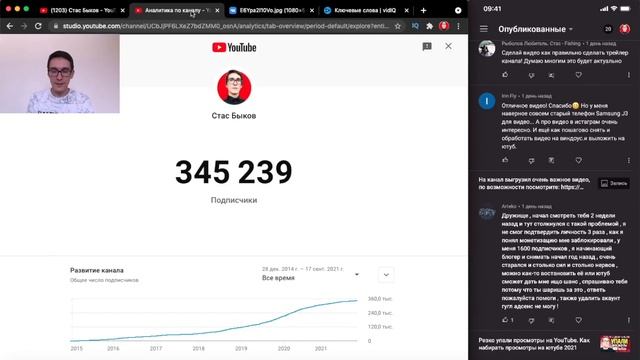Tap the 20 notifications badge
The height and width of the screenshot is (360, 640).
point(608,29)
